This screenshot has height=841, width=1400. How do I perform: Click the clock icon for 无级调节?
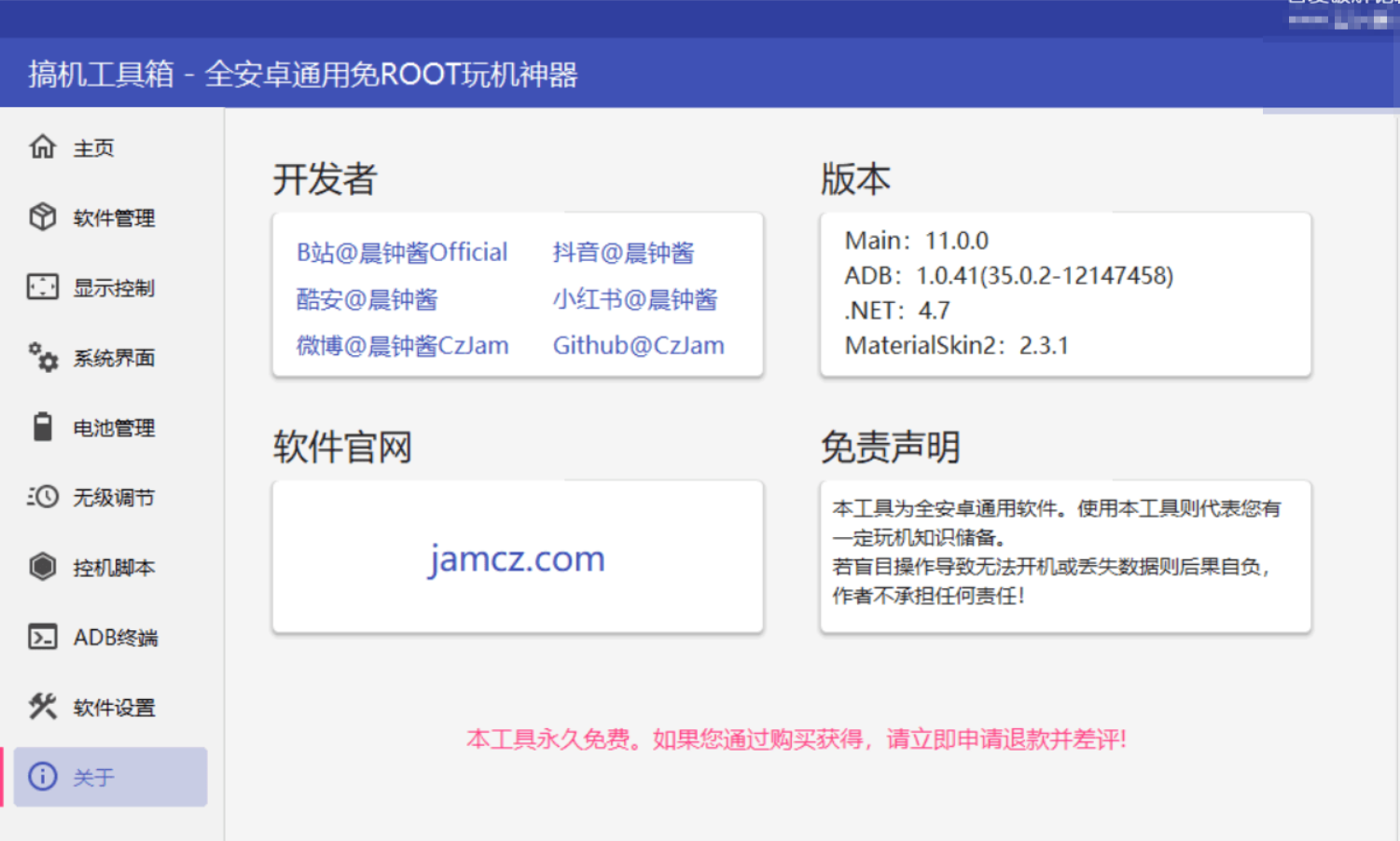click(42, 496)
